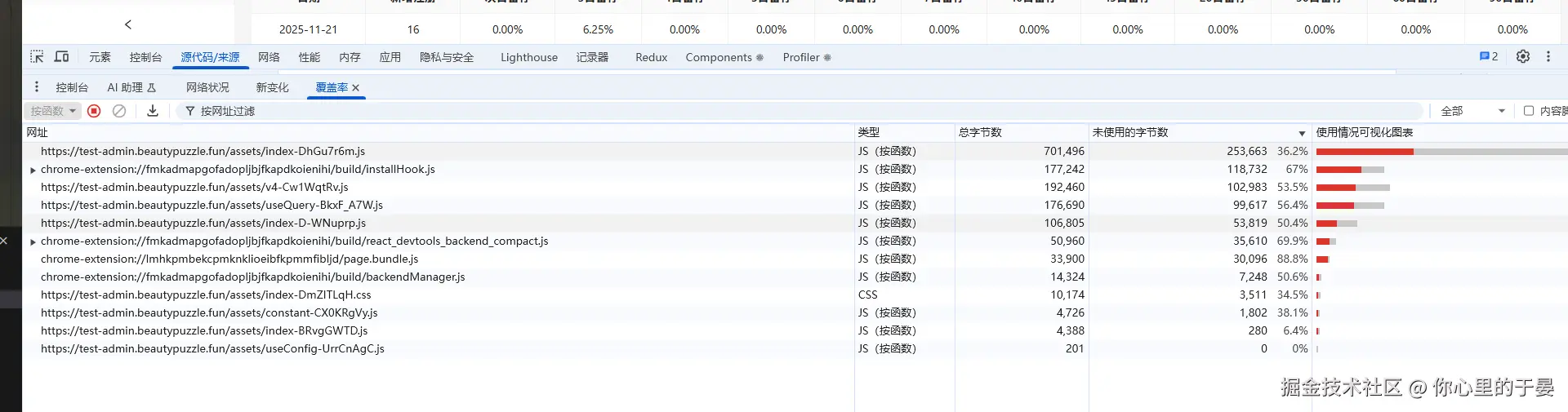The height and width of the screenshot is (412, 1568).
Task: Open the 新变化 drawer tab
Action: coord(272,87)
